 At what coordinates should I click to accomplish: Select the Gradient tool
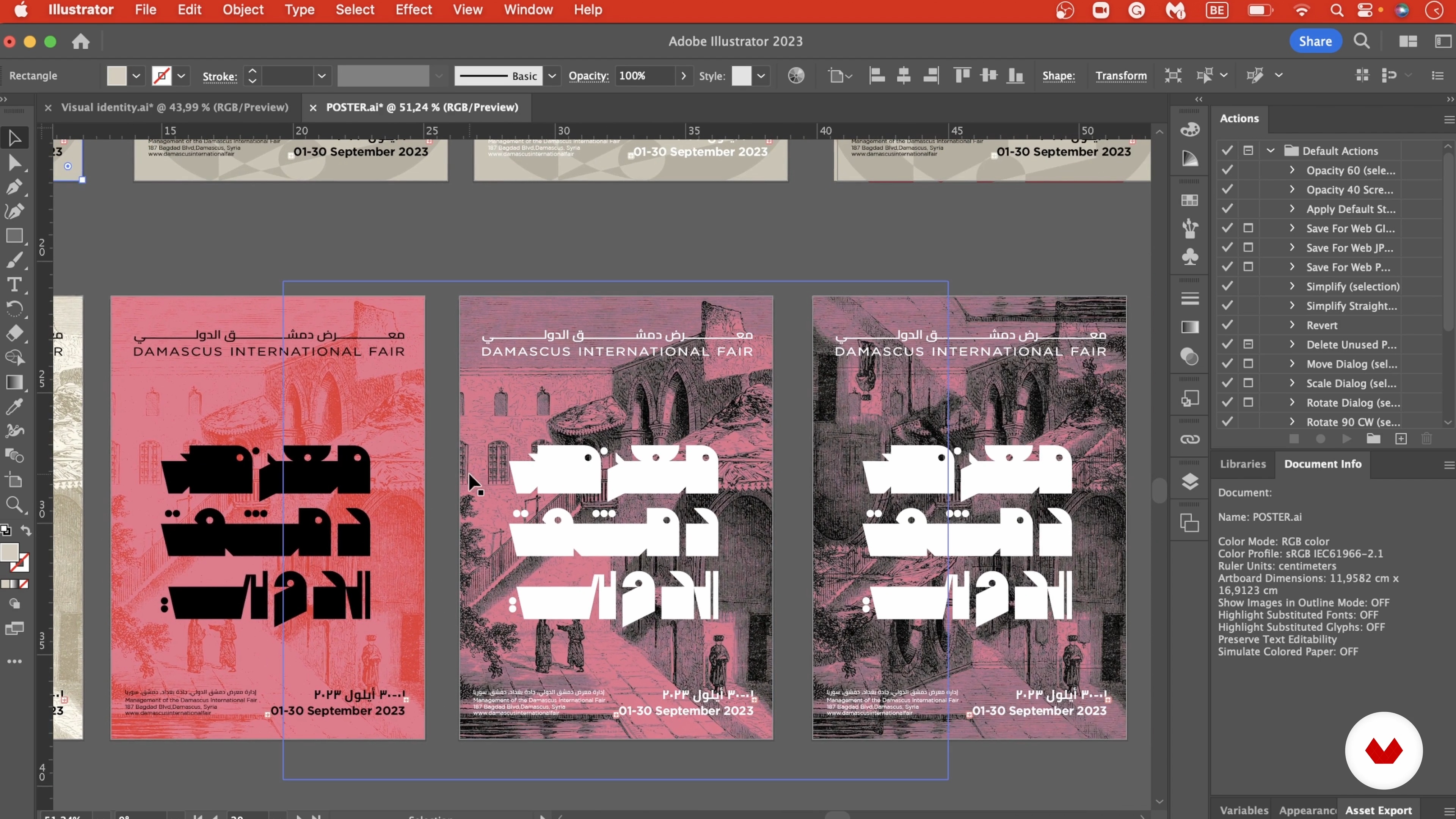tap(15, 383)
